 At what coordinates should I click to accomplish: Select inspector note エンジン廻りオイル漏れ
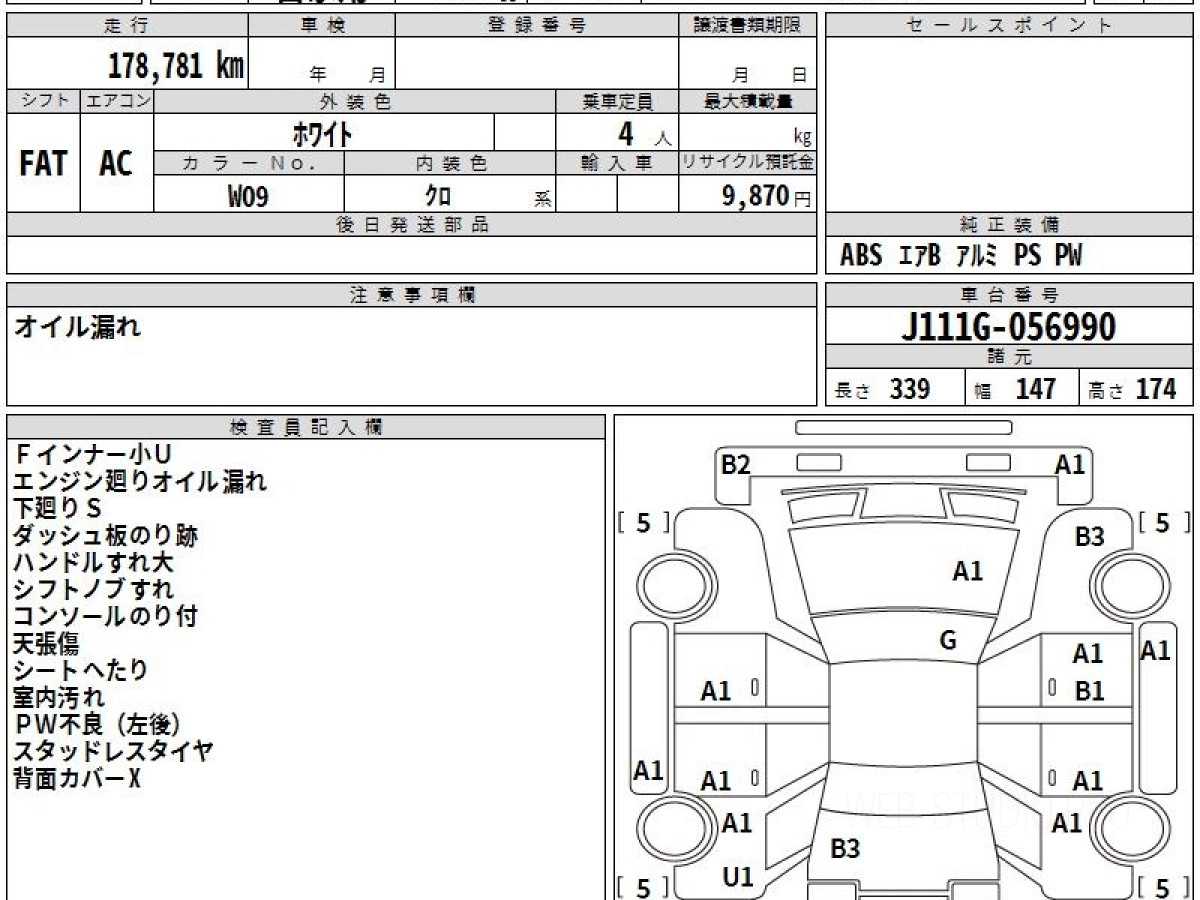pyautogui.click(x=140, y=482)
